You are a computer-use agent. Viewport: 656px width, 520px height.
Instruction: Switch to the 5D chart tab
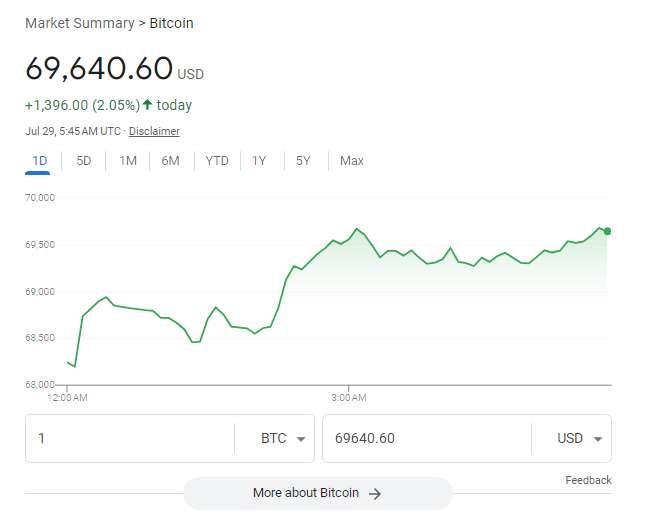[84, 161]
